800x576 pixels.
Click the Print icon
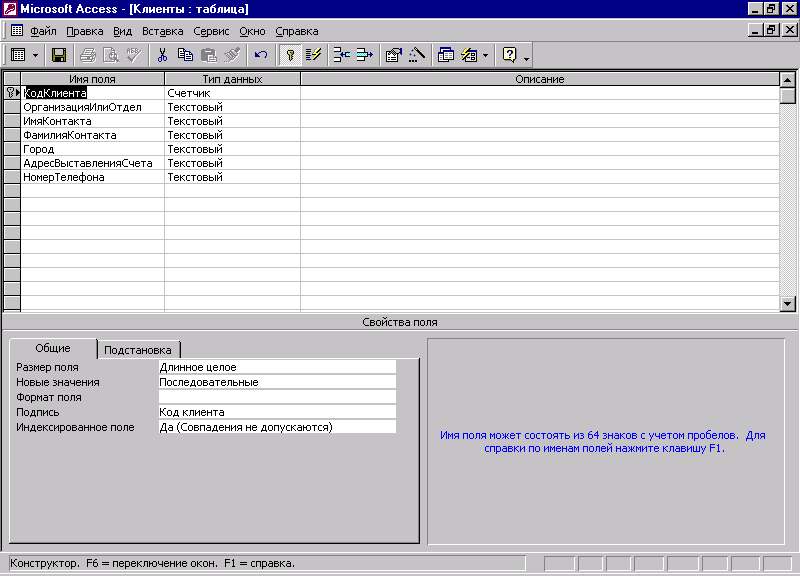click(x=88, y=55)
